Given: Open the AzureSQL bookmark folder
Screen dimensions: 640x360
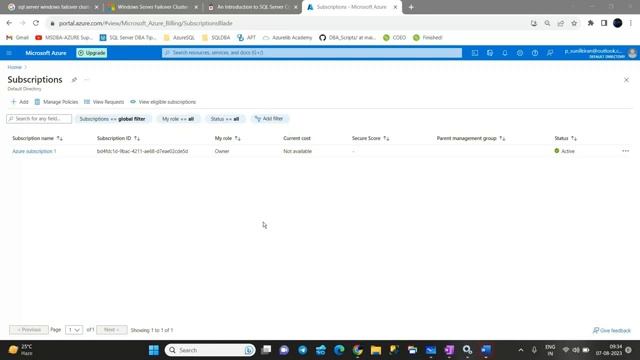Looking at the screenshot, I should point(179,38).
